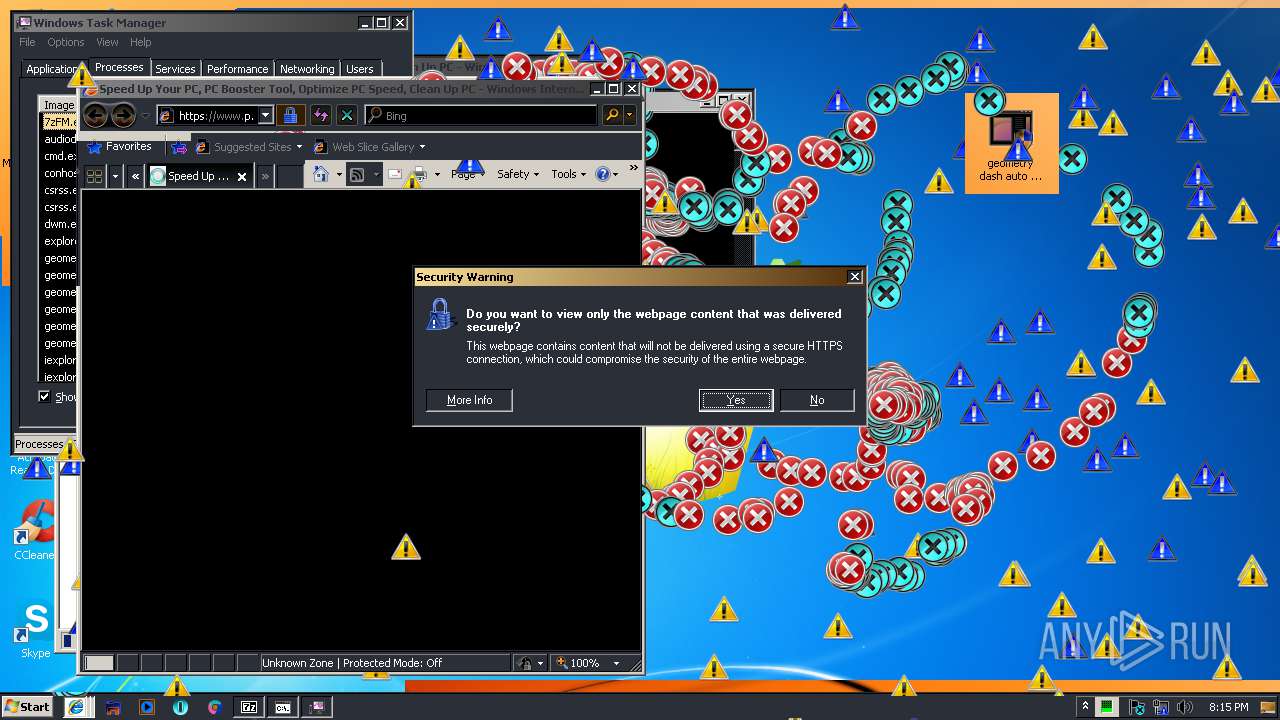This screenshot has height=720, width=1280.
Task: Switch to Task Manager Networking tab
Action: [x=307, y=69]
